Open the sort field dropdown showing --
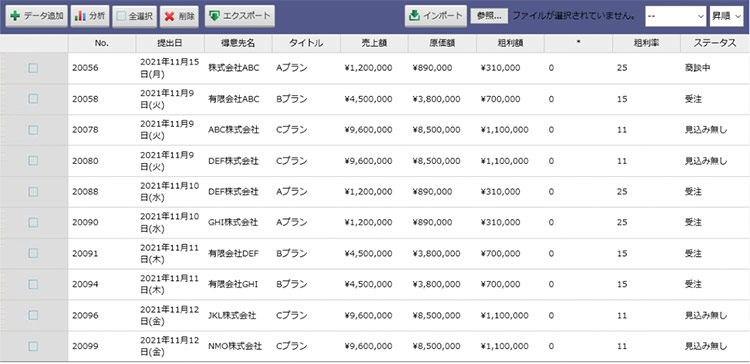 pos(675,16)
